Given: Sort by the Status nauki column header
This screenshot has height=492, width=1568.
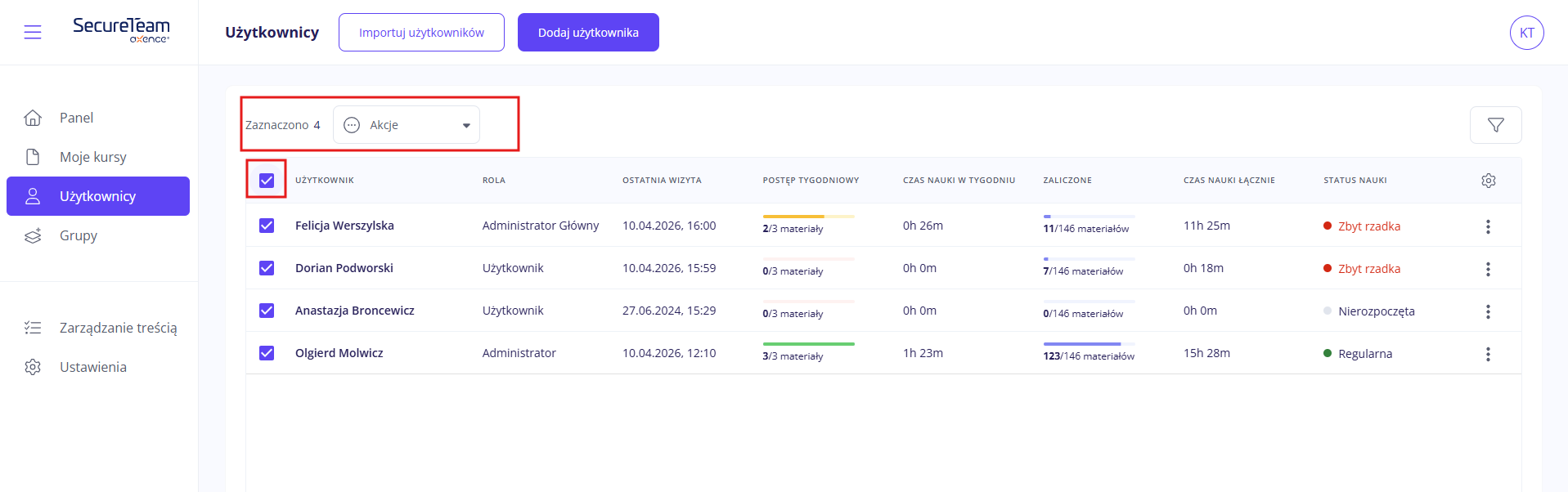Looking at the screenshot, I should click(1355, 181).
